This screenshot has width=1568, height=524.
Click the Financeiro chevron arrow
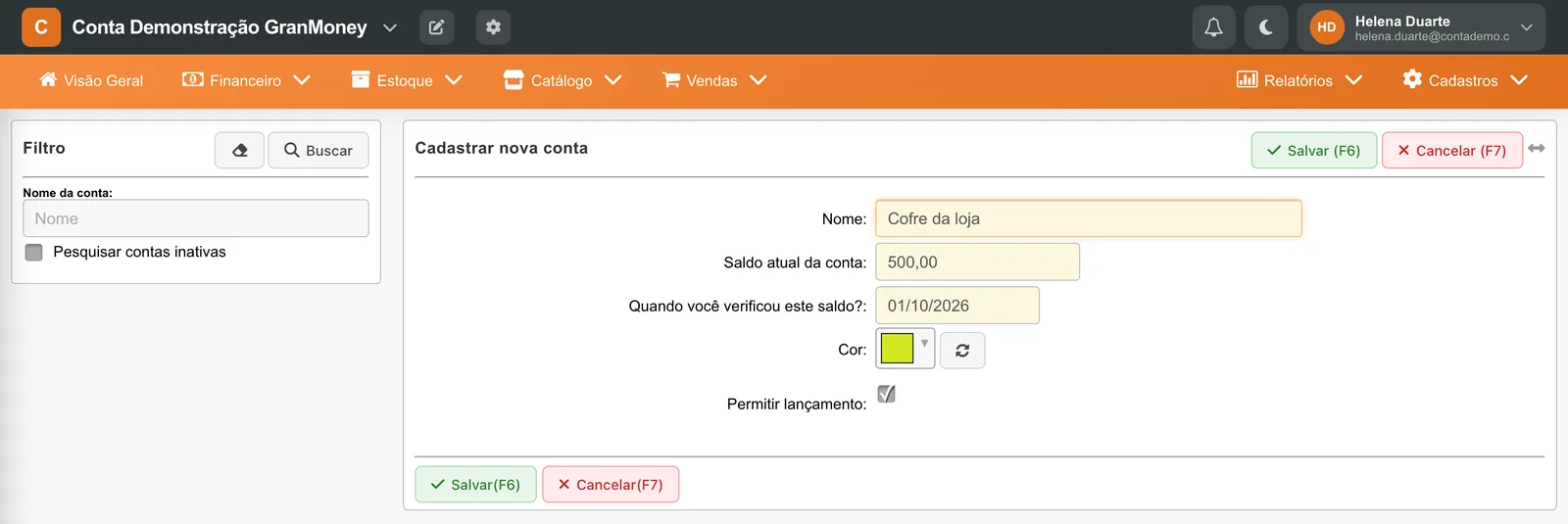[x=302, y=80]
